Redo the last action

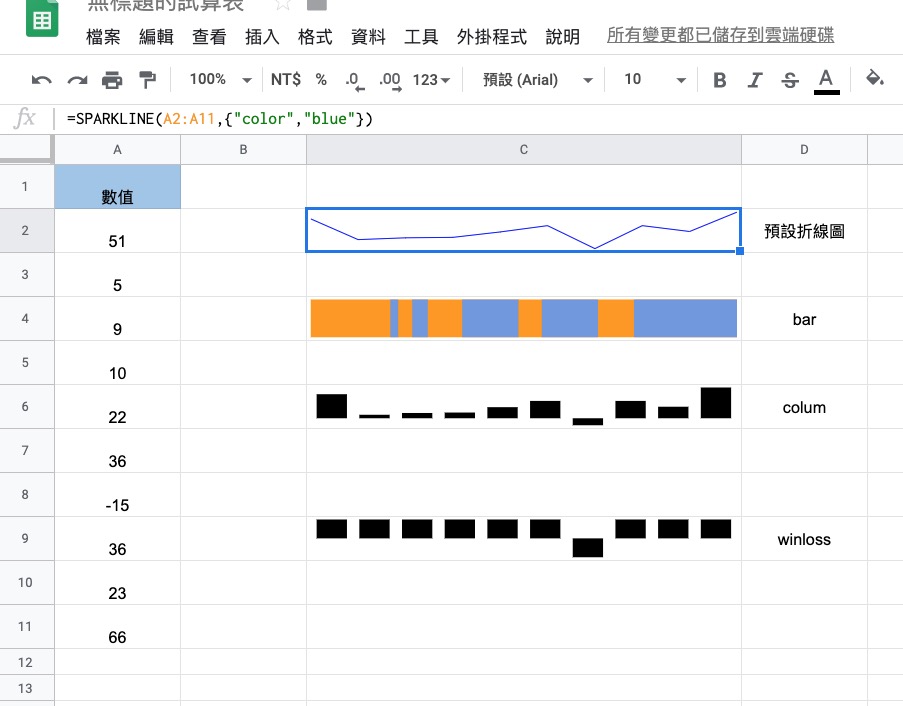[77, 79]
